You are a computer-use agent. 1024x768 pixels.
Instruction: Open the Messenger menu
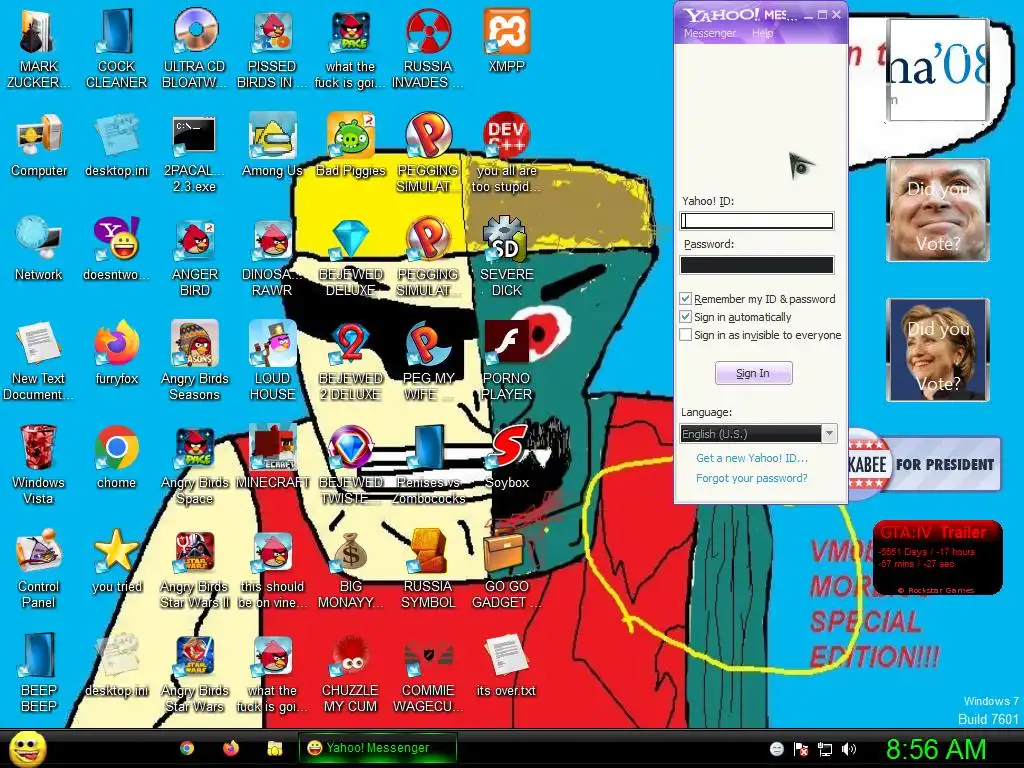click(x=709, y=33)
